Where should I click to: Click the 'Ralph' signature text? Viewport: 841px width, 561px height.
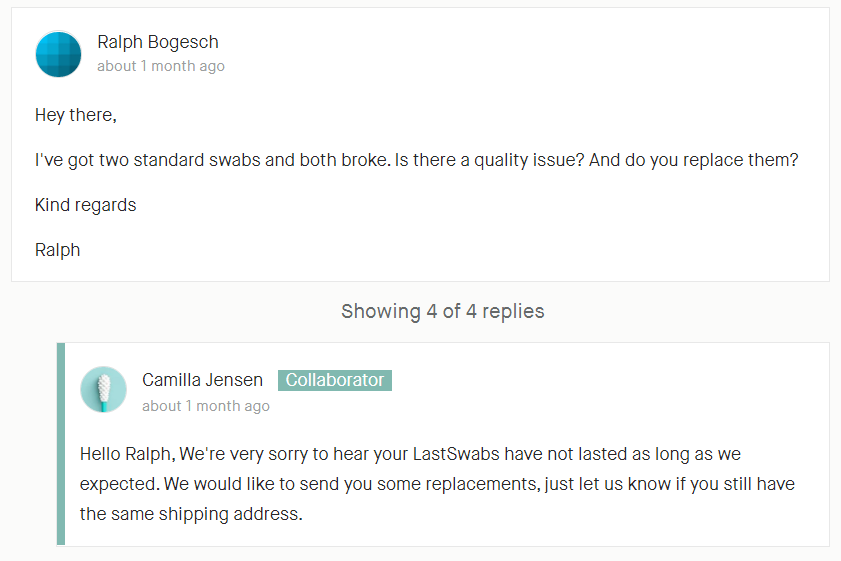(x=57, y=250)
